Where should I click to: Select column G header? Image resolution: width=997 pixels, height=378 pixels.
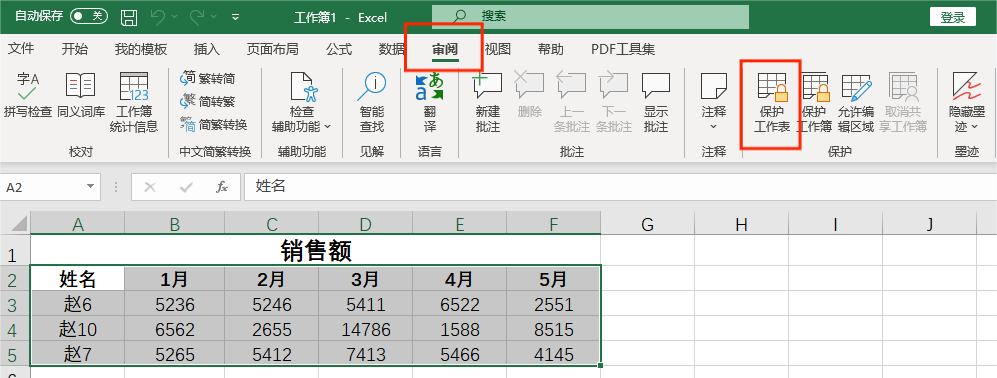pos(647,224)
